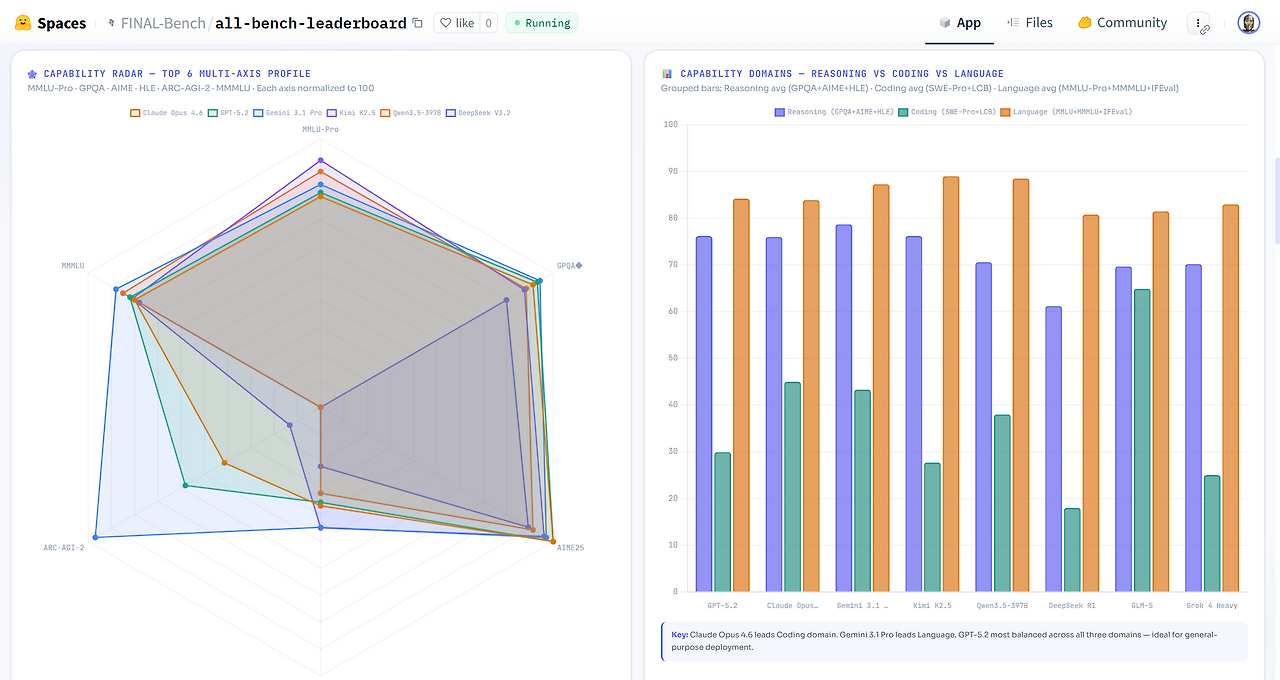Click the GPQA radar axis label

tap(570, 266)
